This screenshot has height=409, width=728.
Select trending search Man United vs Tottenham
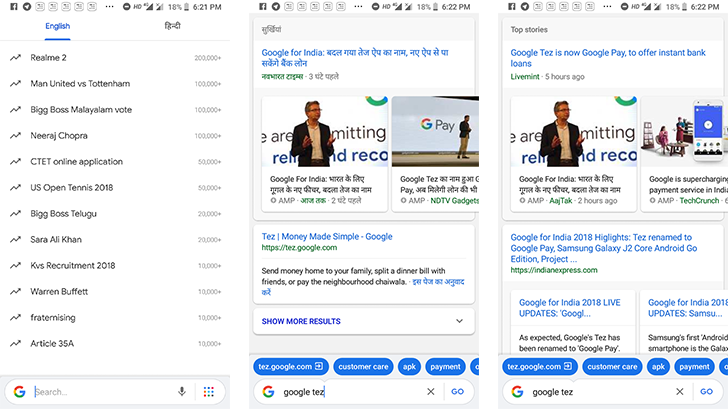pyautogui.click(x=115, y=84)
